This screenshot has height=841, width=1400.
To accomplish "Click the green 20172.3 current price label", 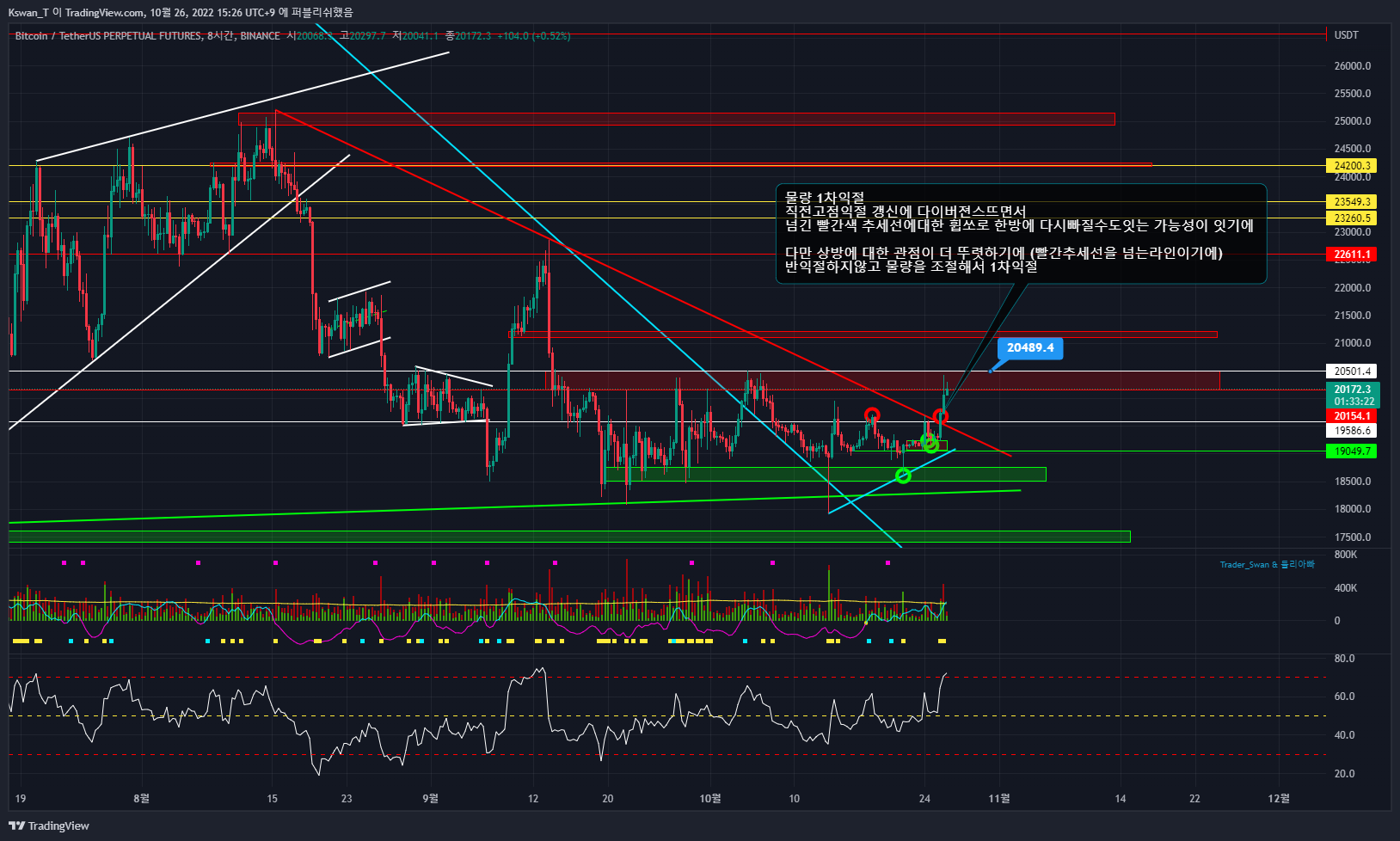I will click(1353, 390).
